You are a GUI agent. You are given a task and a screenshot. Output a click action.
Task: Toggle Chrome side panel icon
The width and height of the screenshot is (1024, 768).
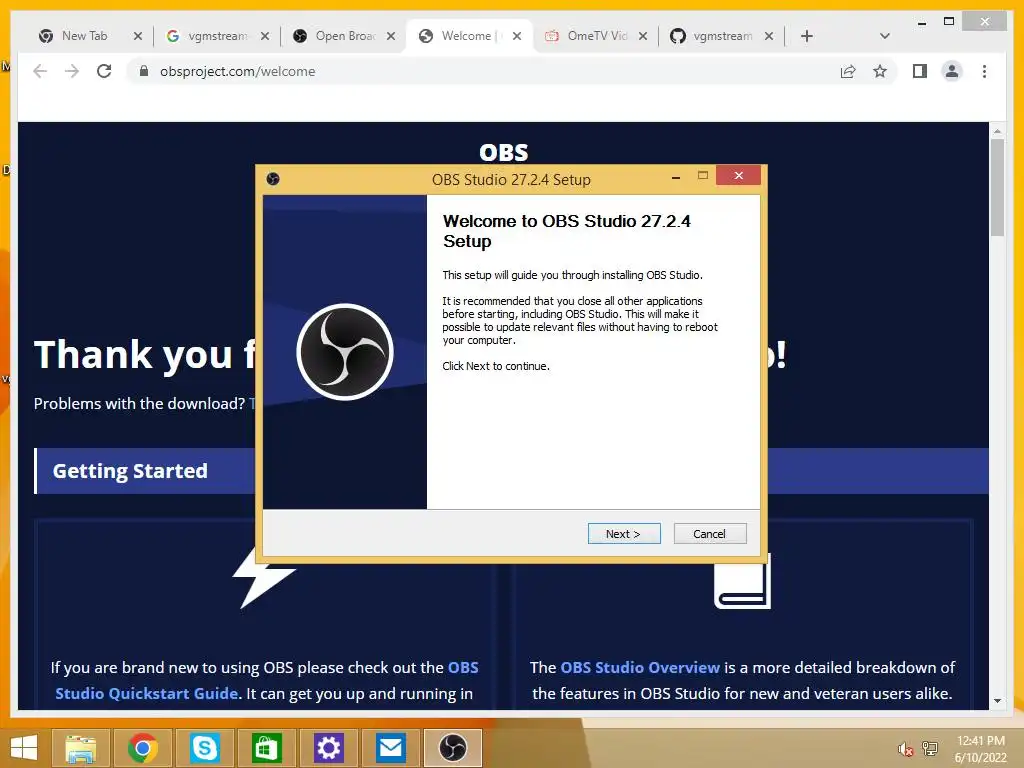920,71
